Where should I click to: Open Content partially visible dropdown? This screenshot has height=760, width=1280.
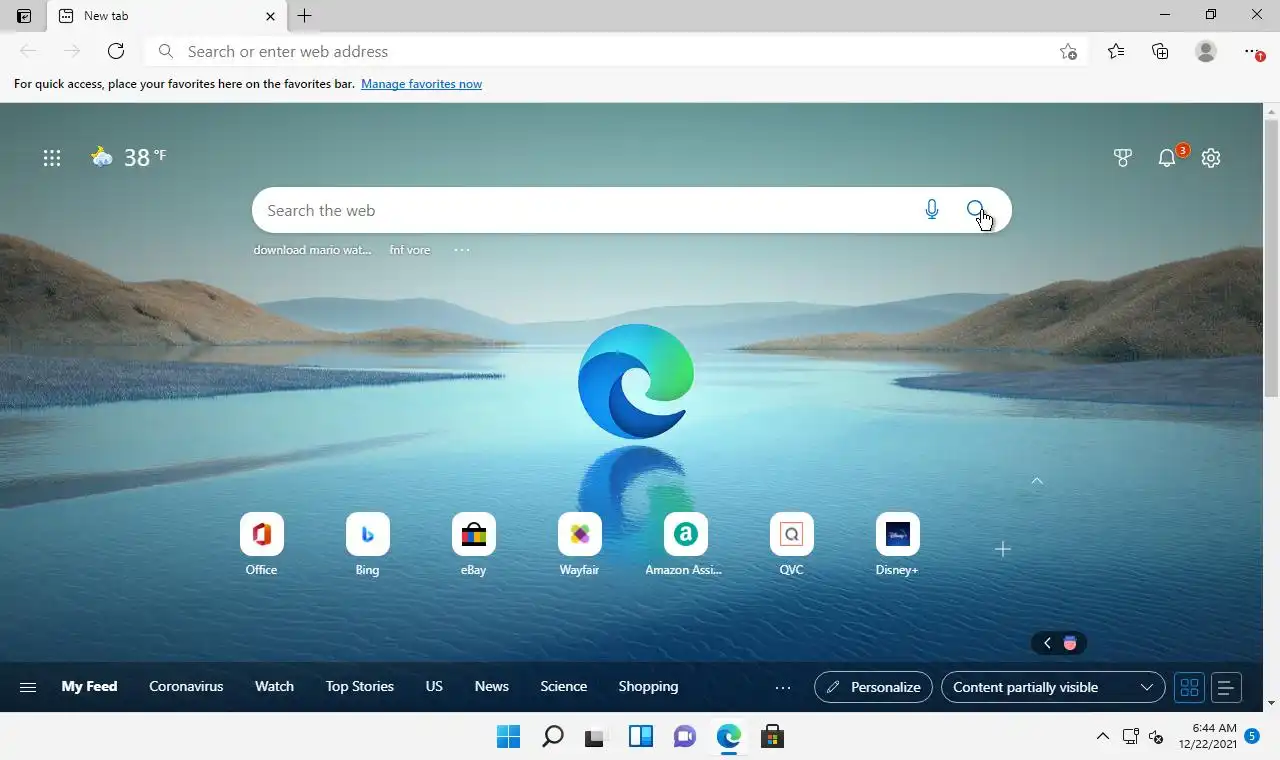pos(1053,687)
